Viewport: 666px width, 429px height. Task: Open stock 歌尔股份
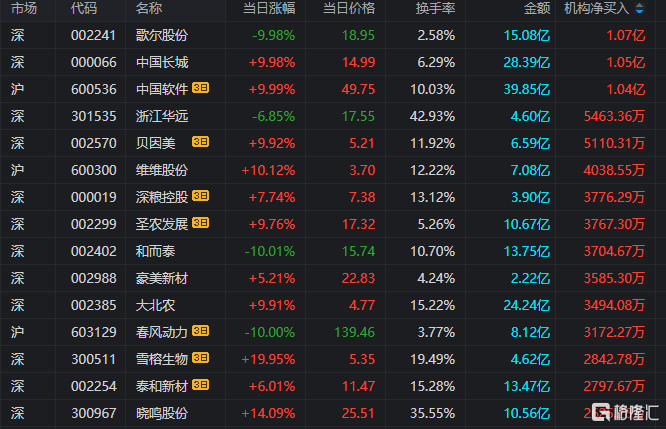[x=162, y=35]
